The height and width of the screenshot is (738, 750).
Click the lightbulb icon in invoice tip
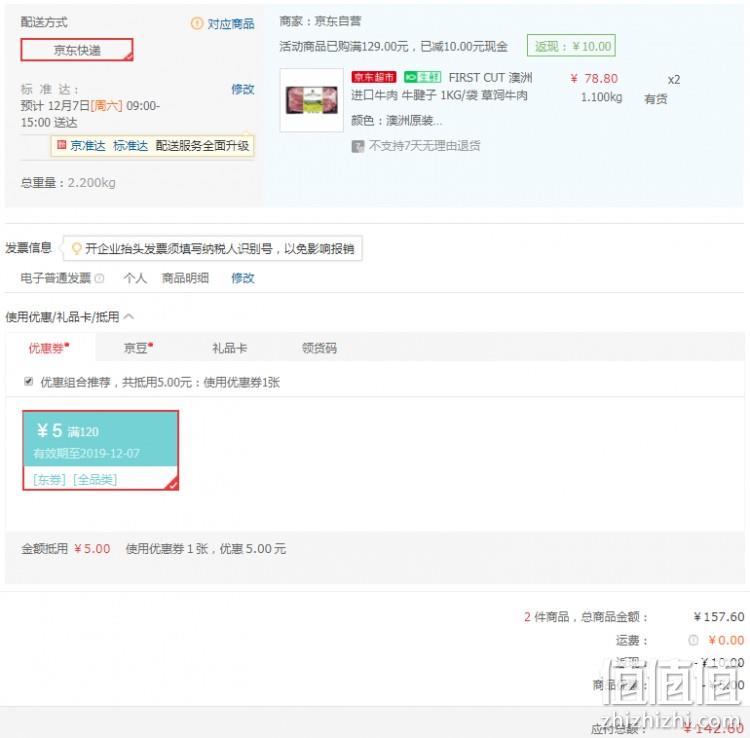pos(76,249)
